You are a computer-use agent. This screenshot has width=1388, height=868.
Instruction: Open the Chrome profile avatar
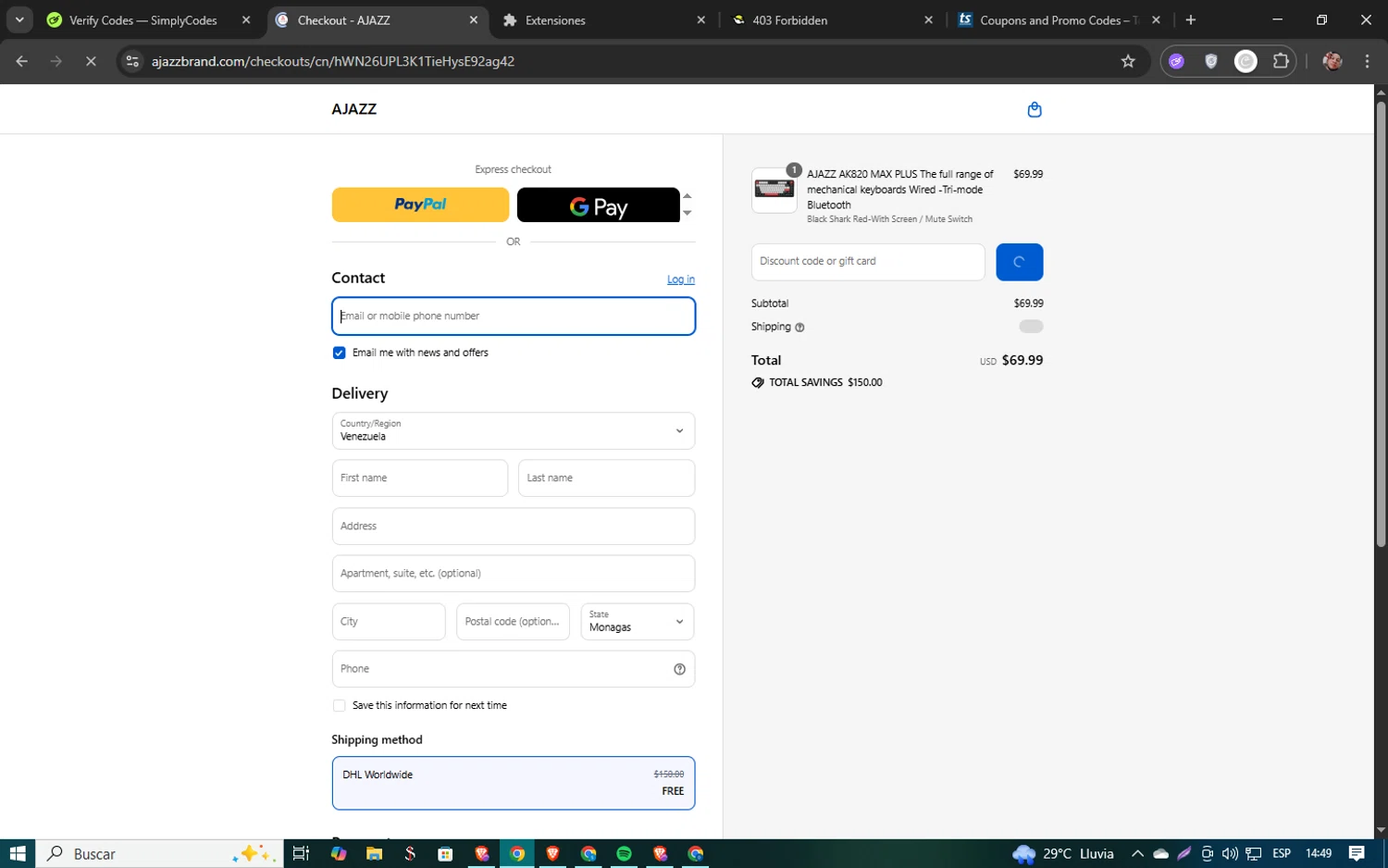click(x=1332, y=61)
